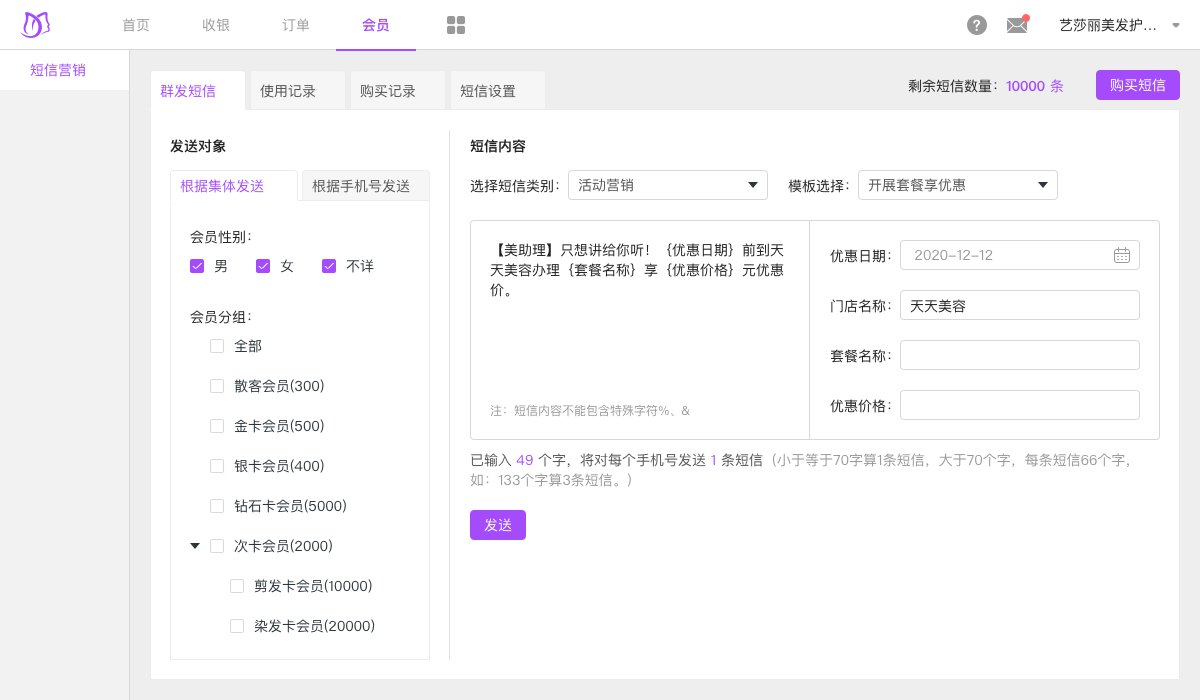Uncheck the 男 gender checkbox
1200x700 pixels.
click(x=197, y=266)
